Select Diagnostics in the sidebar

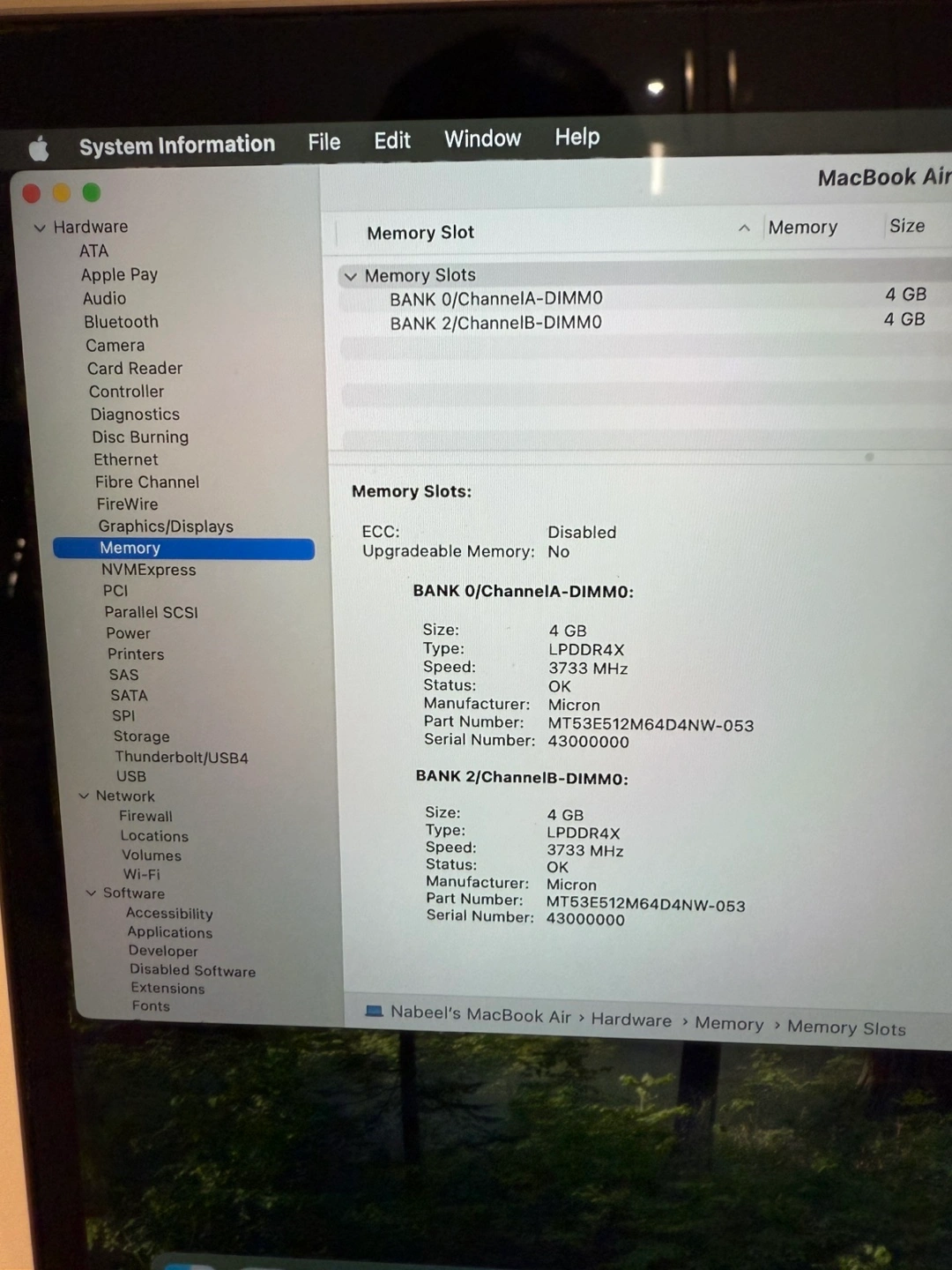pos(135,415)
